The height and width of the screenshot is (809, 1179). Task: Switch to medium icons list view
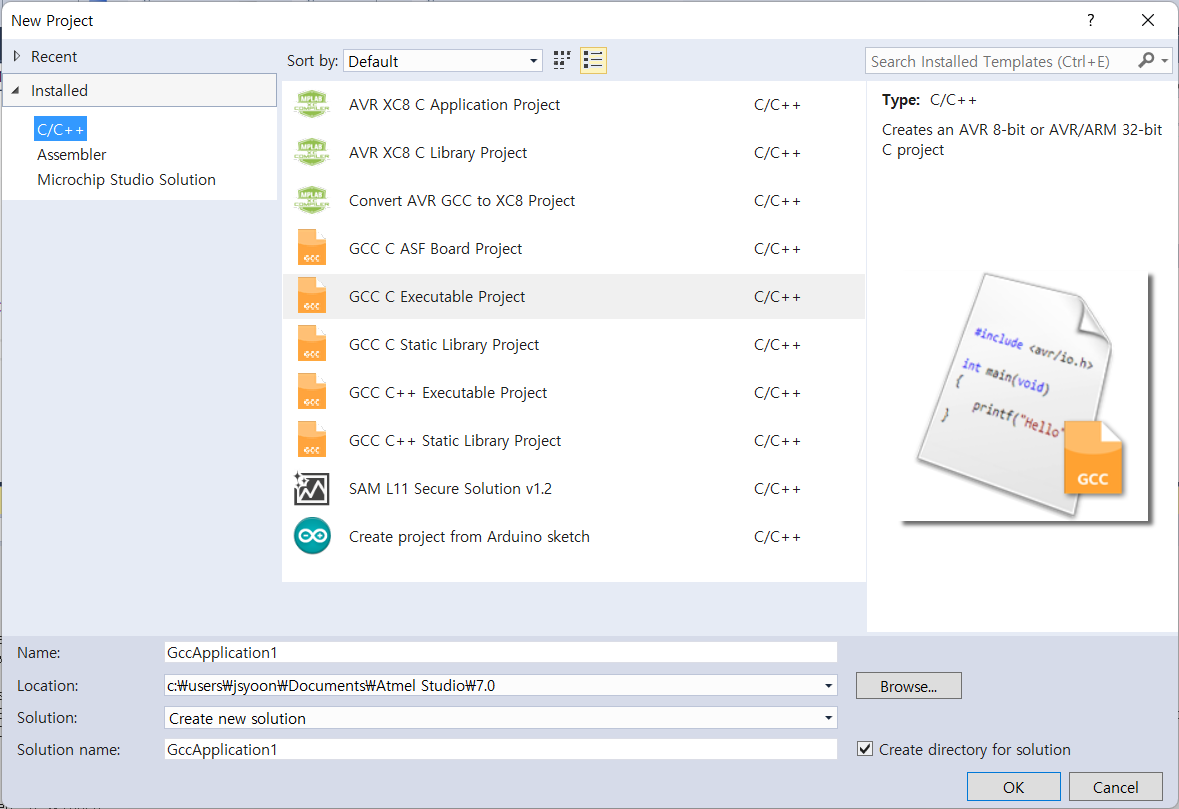593,61
